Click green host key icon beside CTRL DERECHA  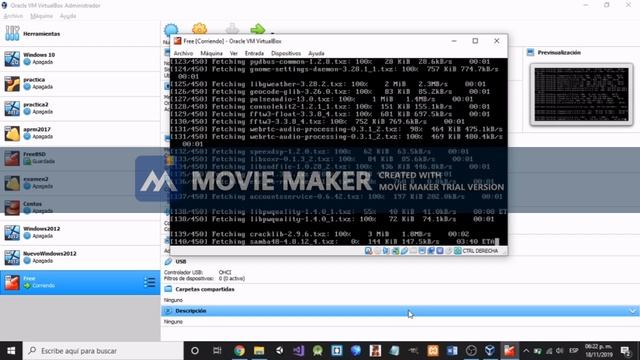click(458, 251)
